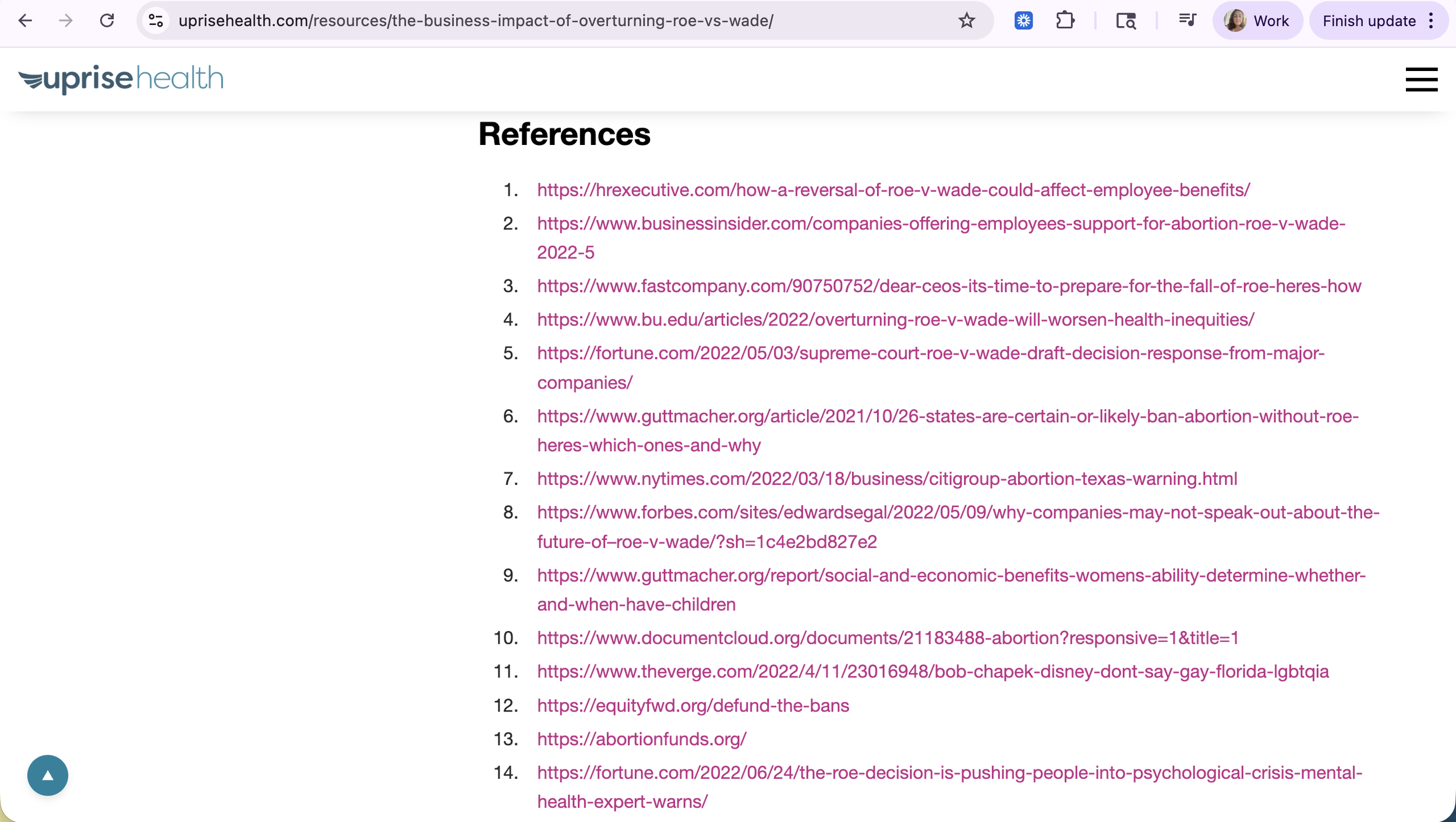Open the nytimes.com Citigroup reference link
The width and height of the screenshot is (1456, 822).
(886, 479)
